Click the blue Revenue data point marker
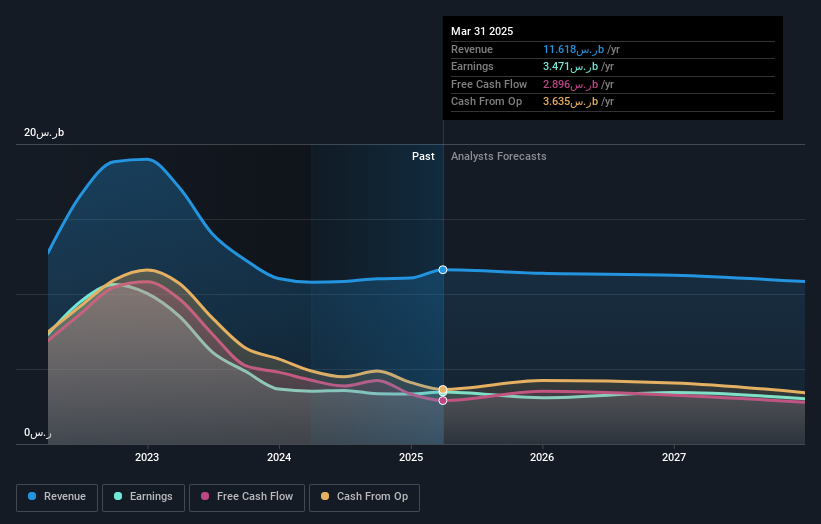The image size is (821, 524). coord(443,270)
